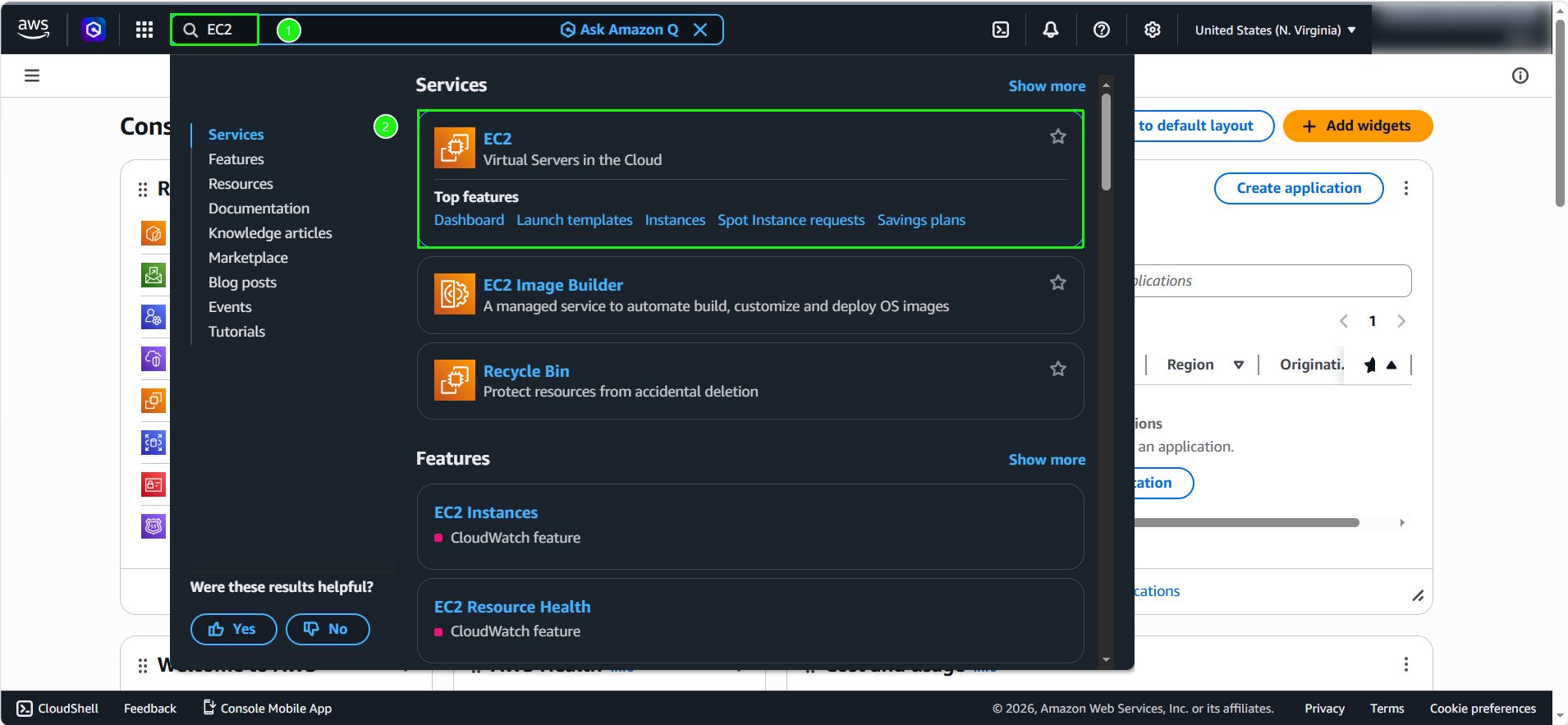Clear the search with the X icon
Screen dimensions: 1568x725
click(700, 30)
